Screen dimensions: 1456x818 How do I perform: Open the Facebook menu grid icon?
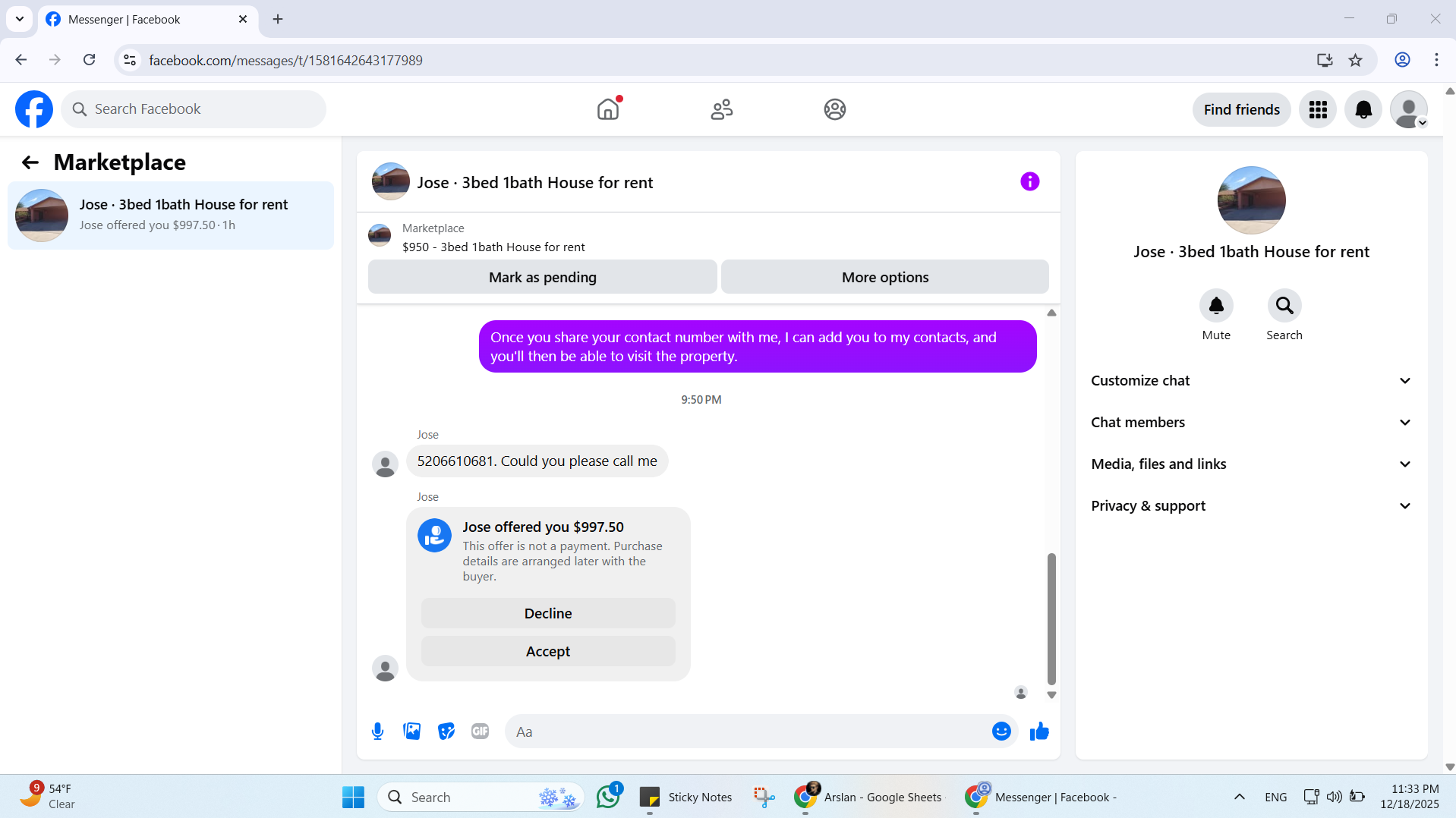pos(1318,109)
